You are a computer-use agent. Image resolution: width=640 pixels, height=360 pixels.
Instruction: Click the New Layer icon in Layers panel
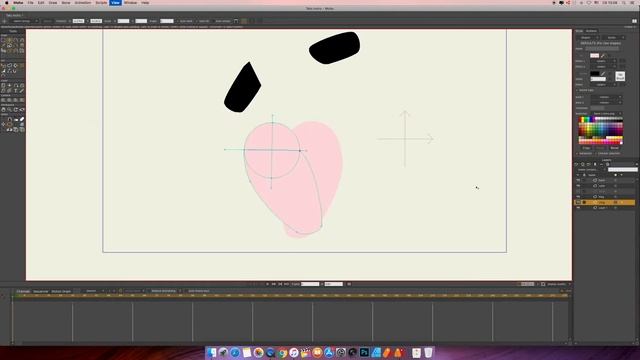click(x=576, y=164)
